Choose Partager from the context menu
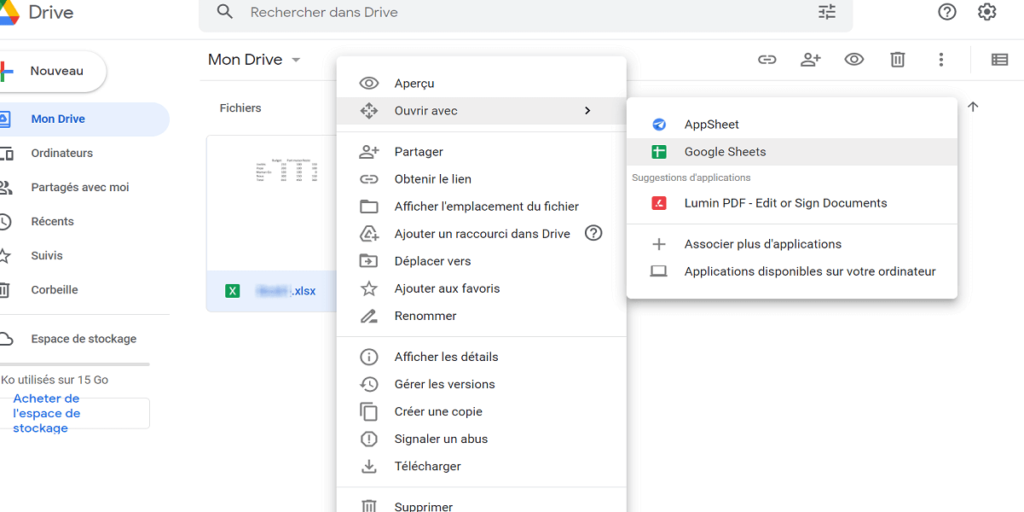Screen dimensions: 1024x512 (481, 152)
